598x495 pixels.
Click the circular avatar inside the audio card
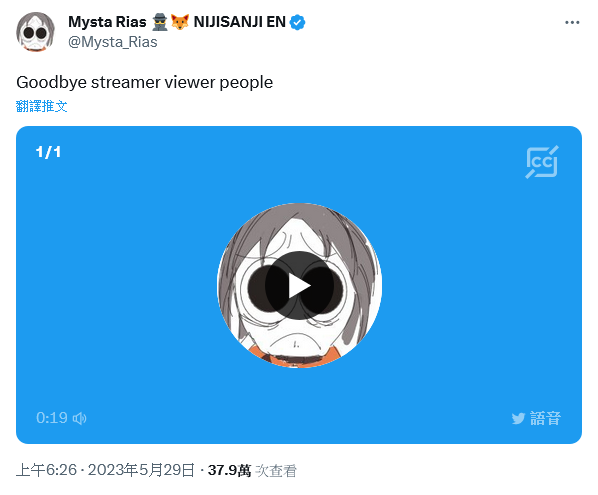299,285
